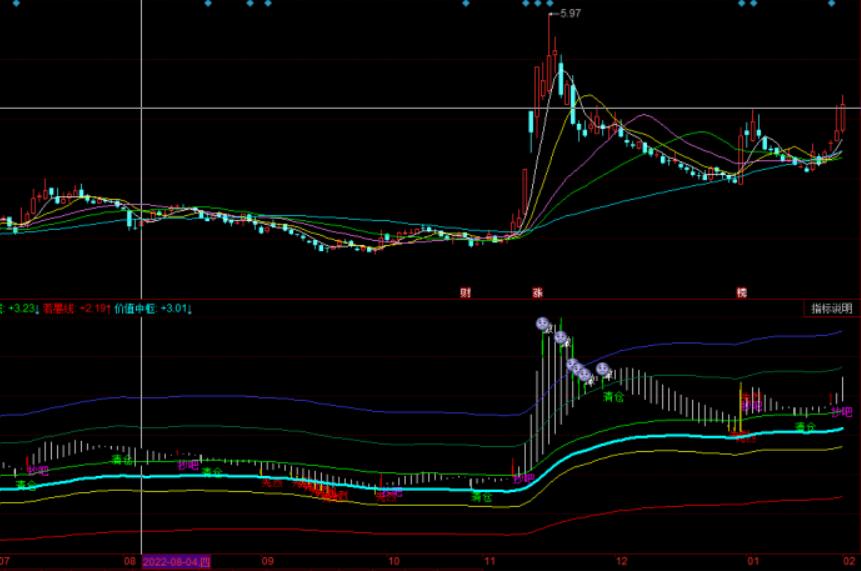Click the 指标说明 button
The image size is (861, 571).
(x=831, y=309)
